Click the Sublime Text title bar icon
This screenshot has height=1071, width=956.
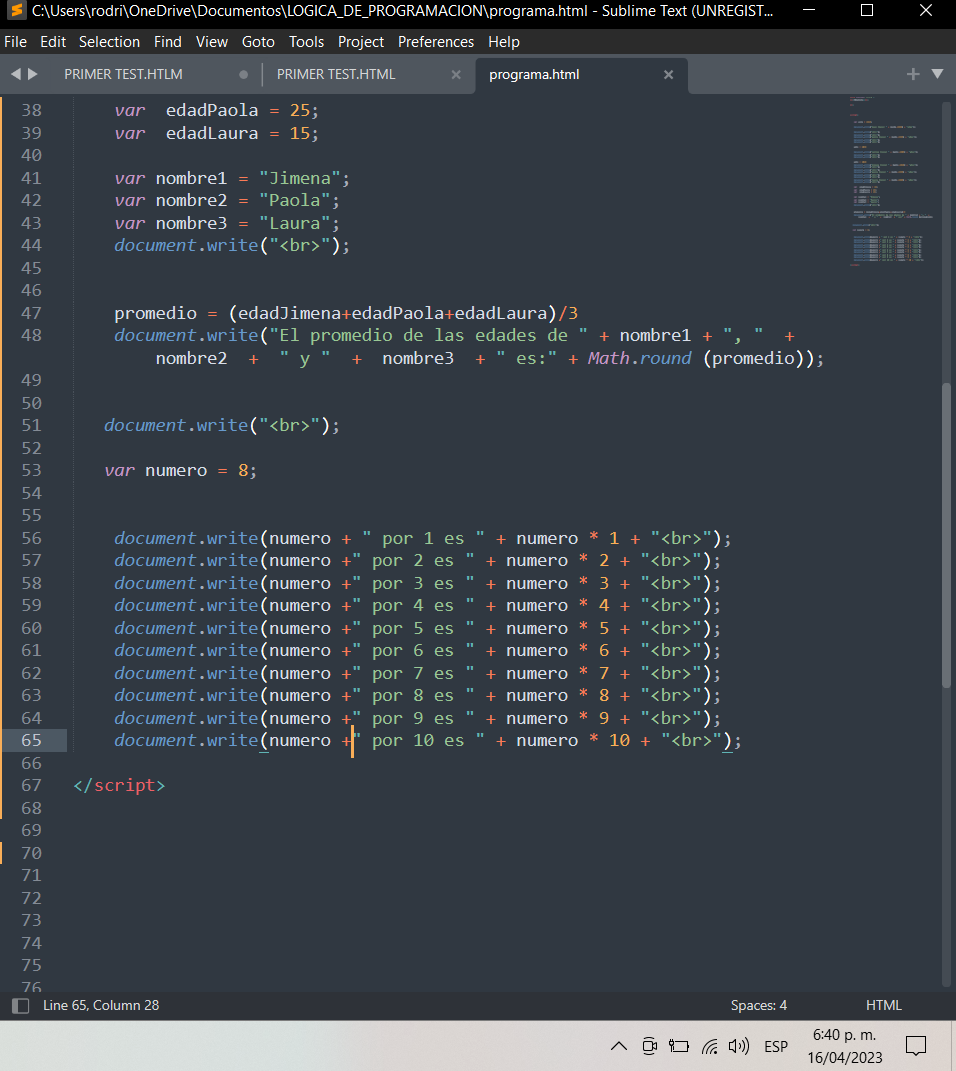[17, 10]
